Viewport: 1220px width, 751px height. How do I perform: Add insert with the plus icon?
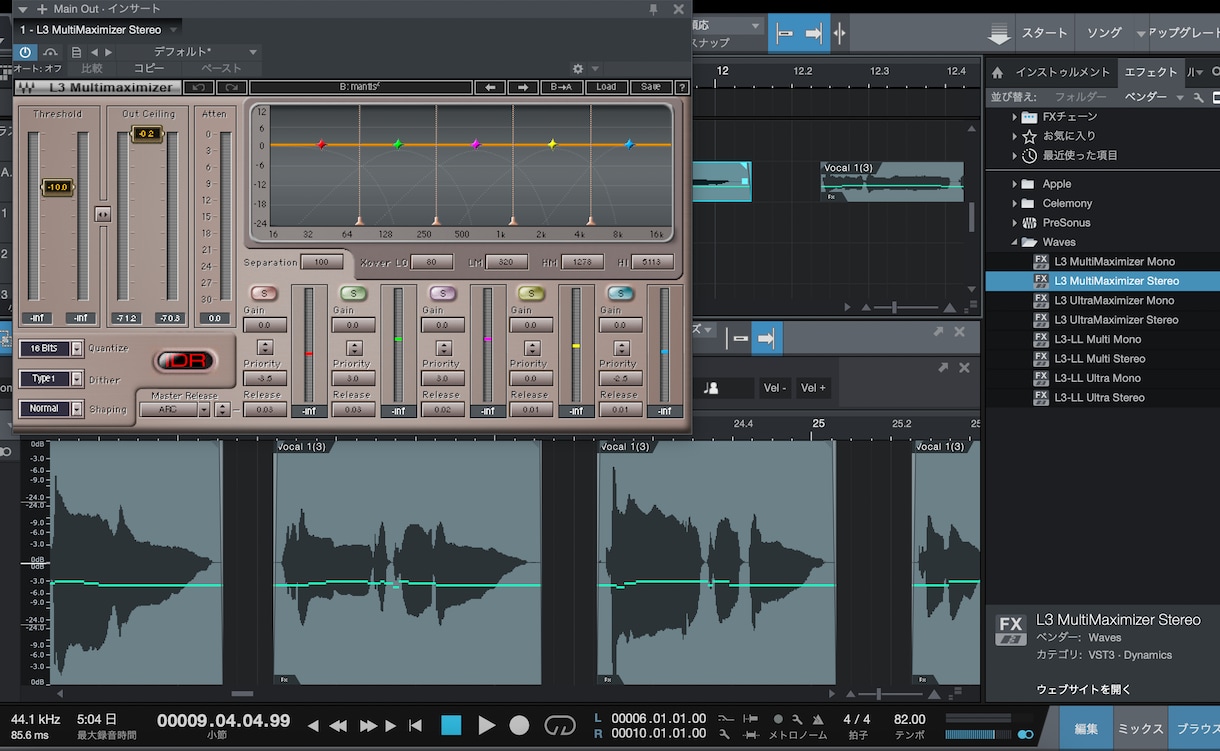coord(42,9)
